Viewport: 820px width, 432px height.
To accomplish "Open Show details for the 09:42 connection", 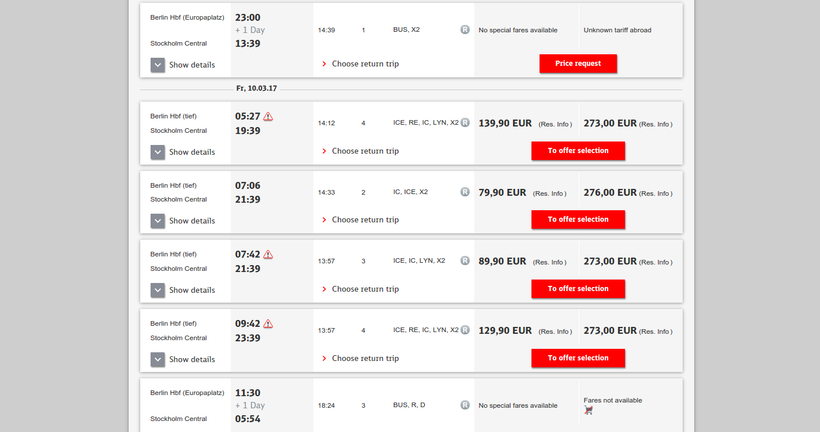I will click(158, 359).
